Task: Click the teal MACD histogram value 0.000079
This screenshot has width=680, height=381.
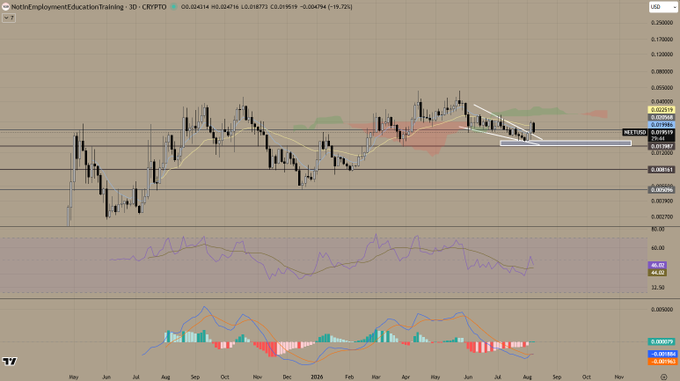Action: coord(662,342)
